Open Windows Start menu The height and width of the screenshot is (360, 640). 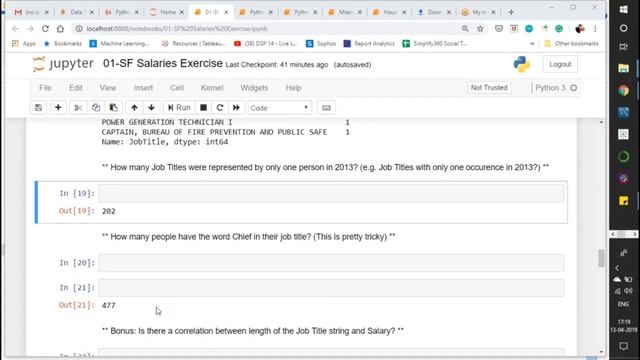[x=623, y=9]
